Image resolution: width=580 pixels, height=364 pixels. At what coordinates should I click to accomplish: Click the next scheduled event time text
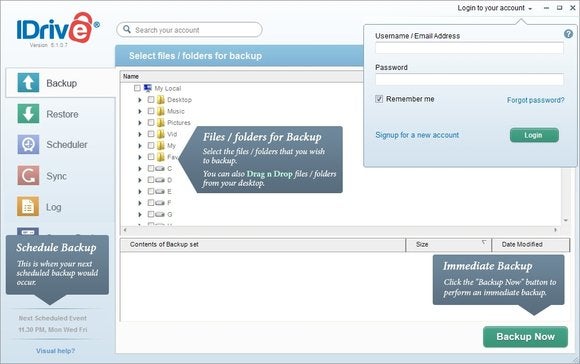pyautogui.click(x=53, y=330)
